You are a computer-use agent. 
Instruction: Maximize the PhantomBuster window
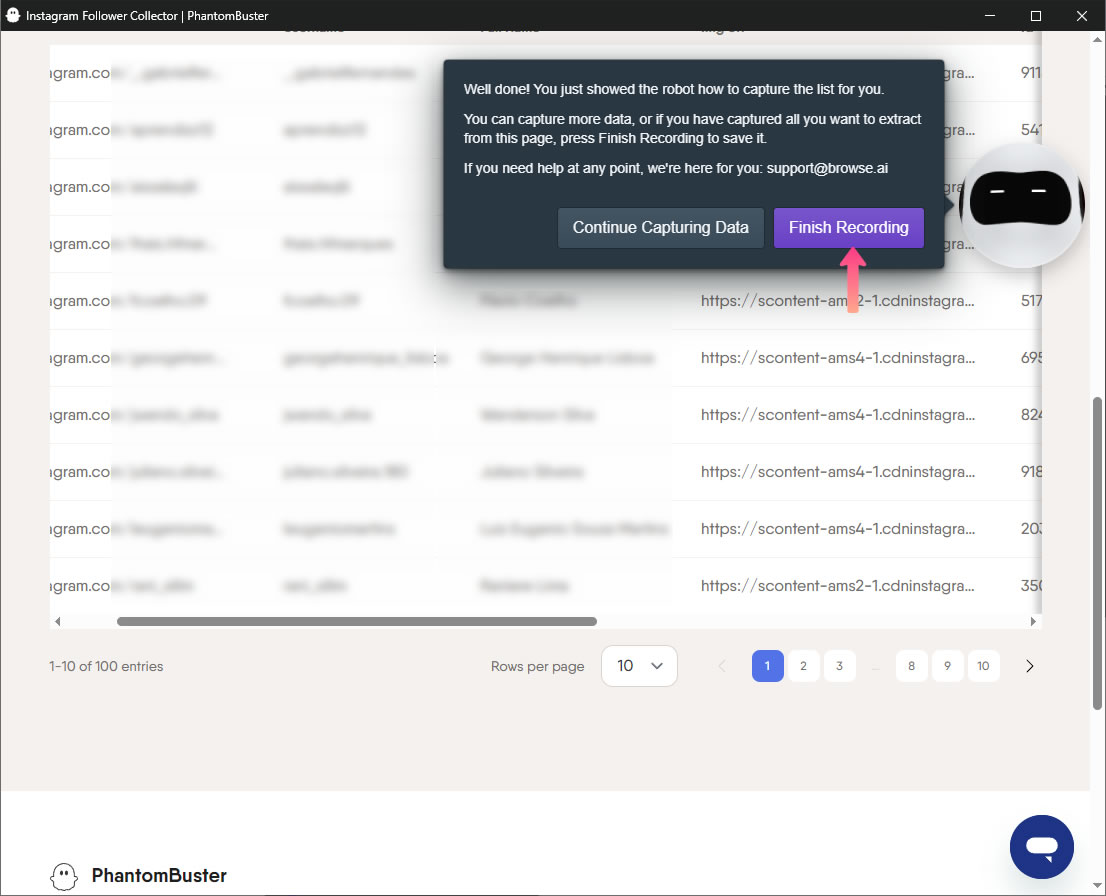(x=1035, y=16)
